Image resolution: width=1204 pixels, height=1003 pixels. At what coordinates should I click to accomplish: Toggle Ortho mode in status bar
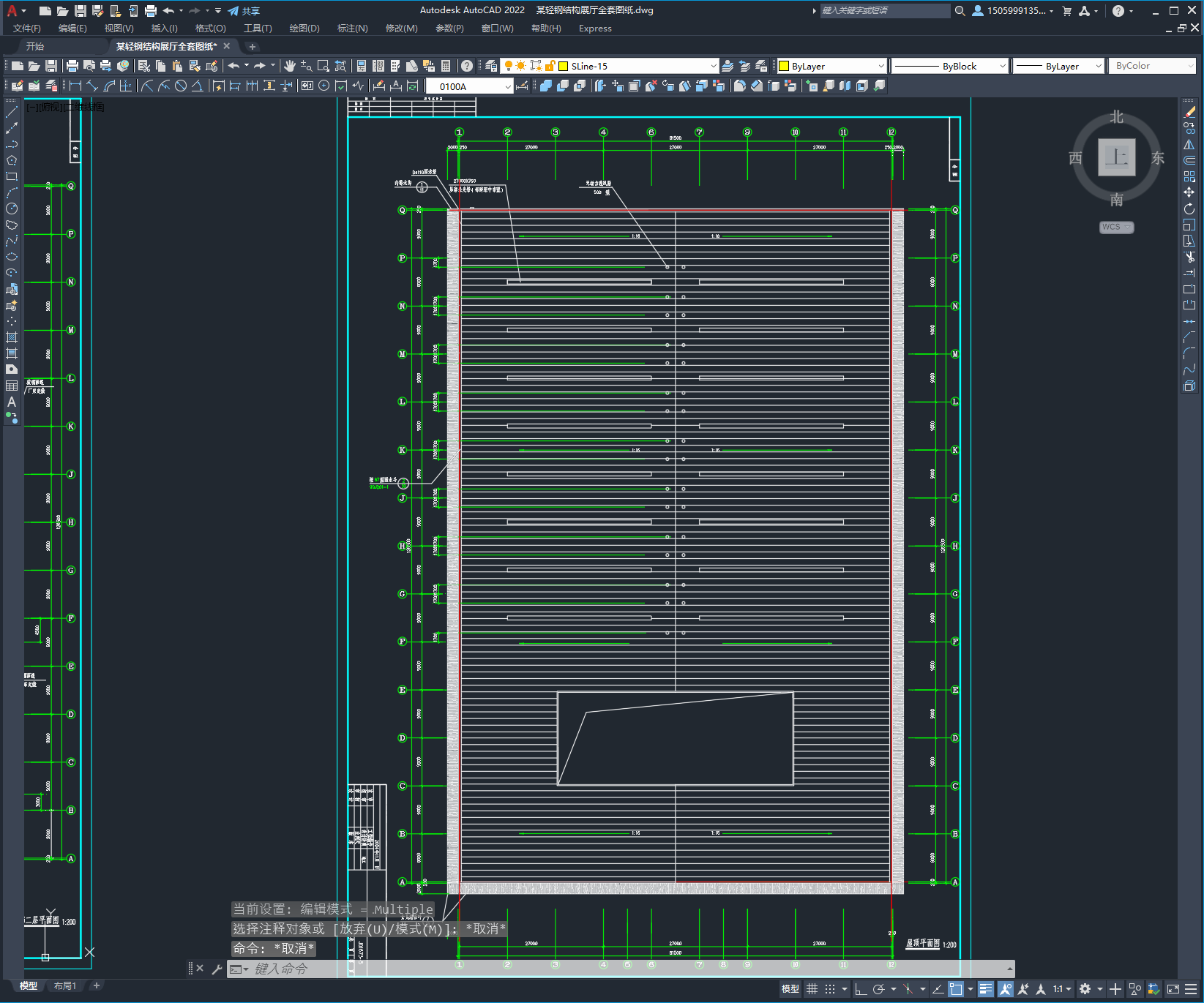861,989
